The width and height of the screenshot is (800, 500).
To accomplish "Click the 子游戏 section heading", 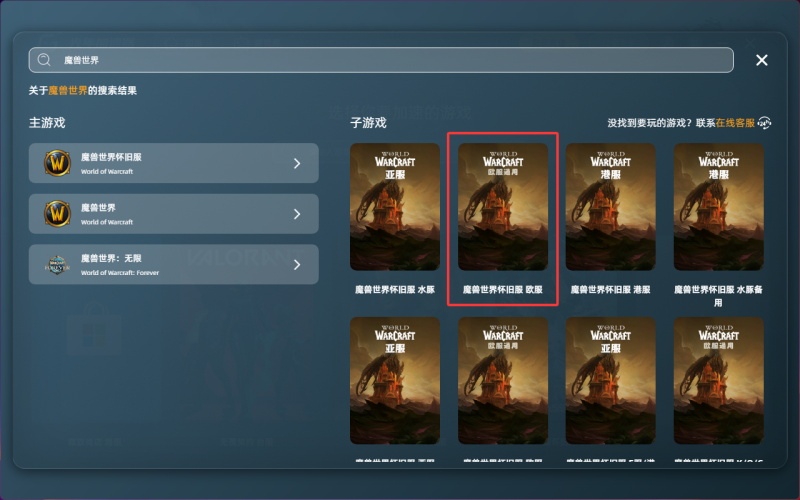I will [368, 123].
